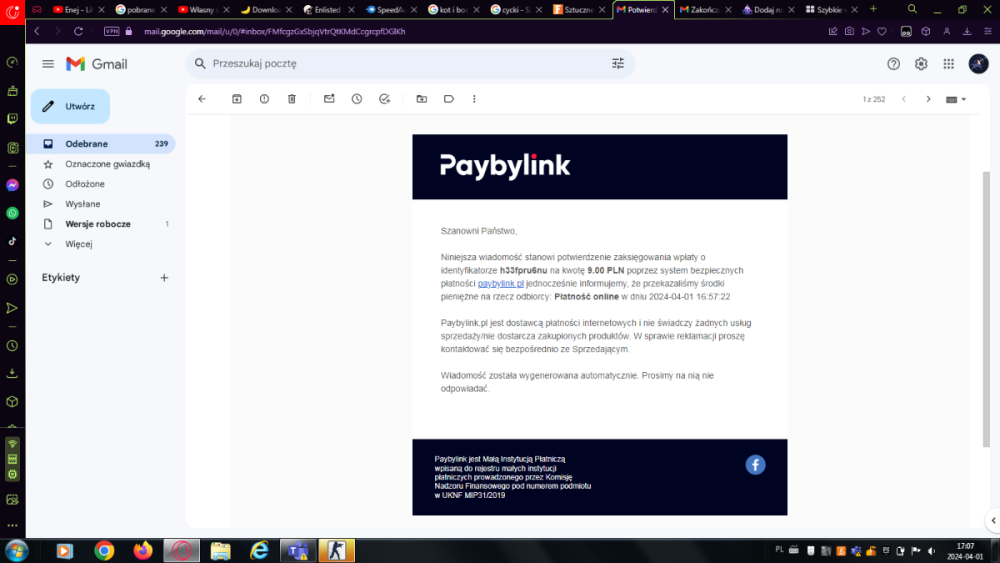Toggle the Gmail main menu hamburger
This screenshot has width=1000, height=563.
click(x=48, y=64)
